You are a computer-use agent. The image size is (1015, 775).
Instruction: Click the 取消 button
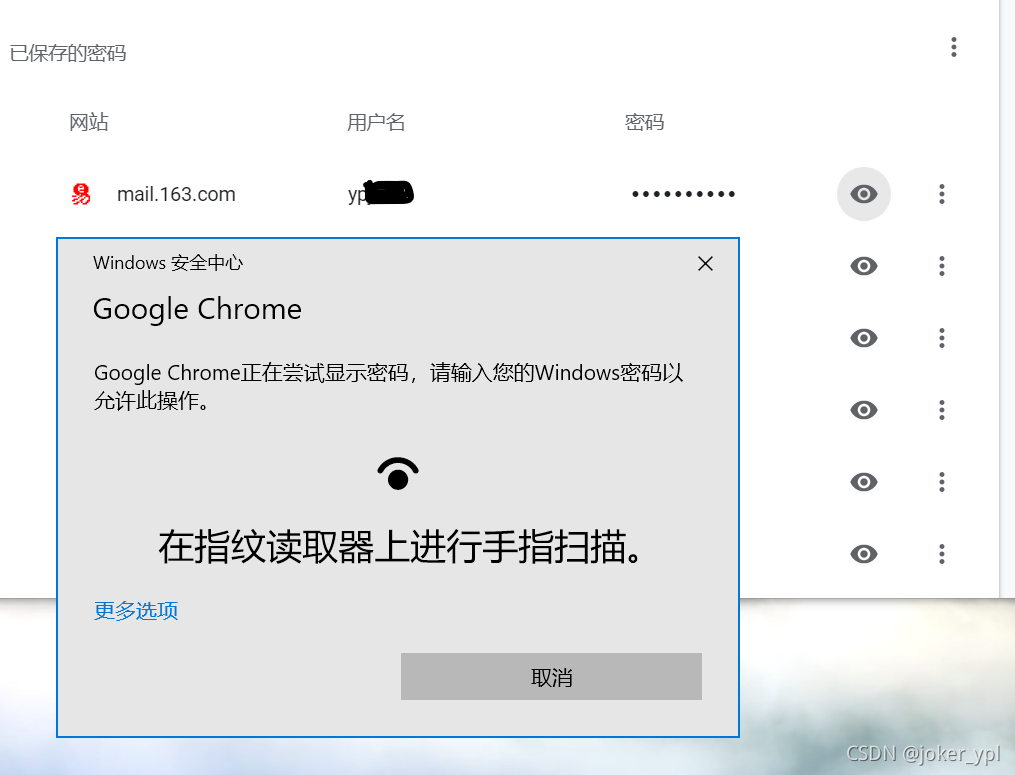point(551,676)
